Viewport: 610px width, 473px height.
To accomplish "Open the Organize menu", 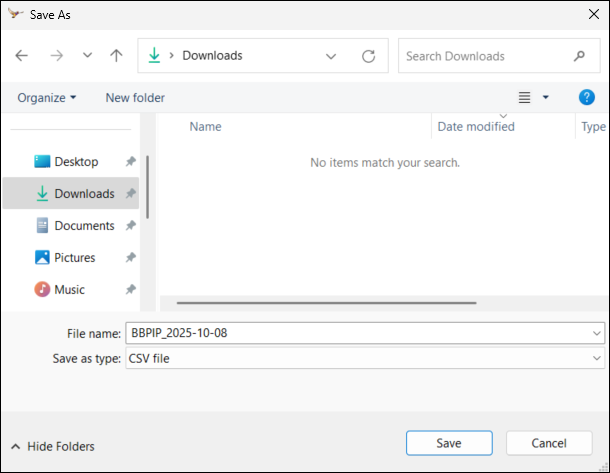I will coord(47,97).
